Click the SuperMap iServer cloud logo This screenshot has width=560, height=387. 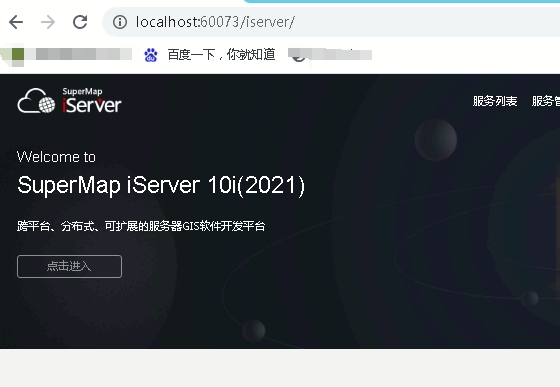[36, 101]
